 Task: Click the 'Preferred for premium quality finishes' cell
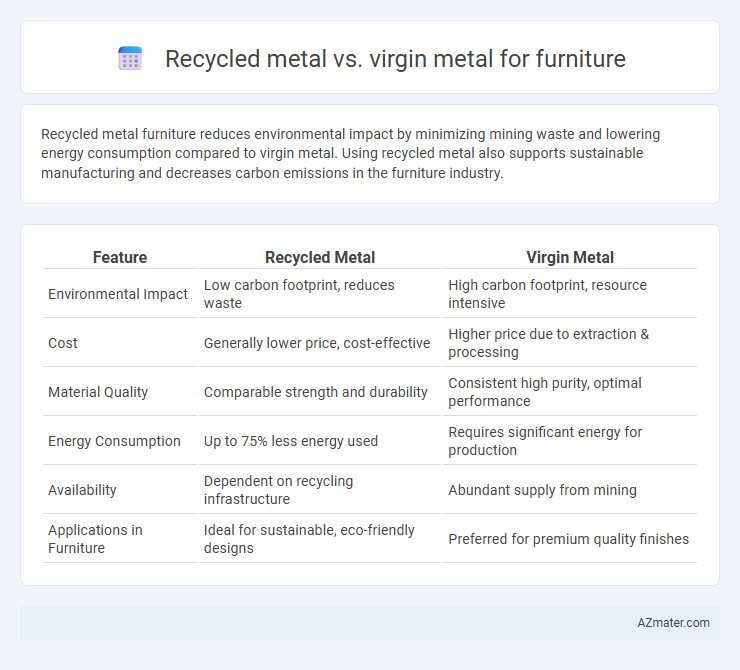pyautogui.click(x=570, y=539)
